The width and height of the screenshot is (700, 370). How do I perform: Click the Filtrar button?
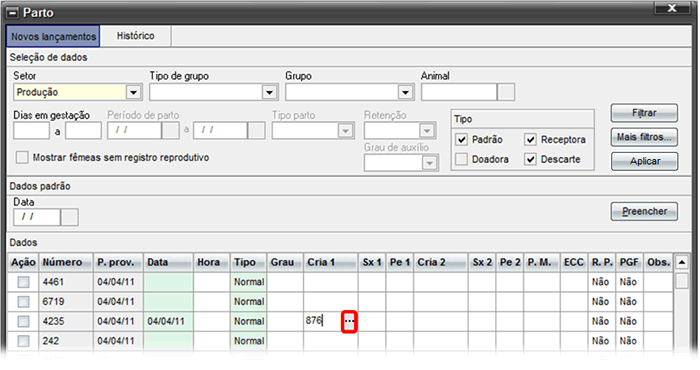click(x=644, y=113)
